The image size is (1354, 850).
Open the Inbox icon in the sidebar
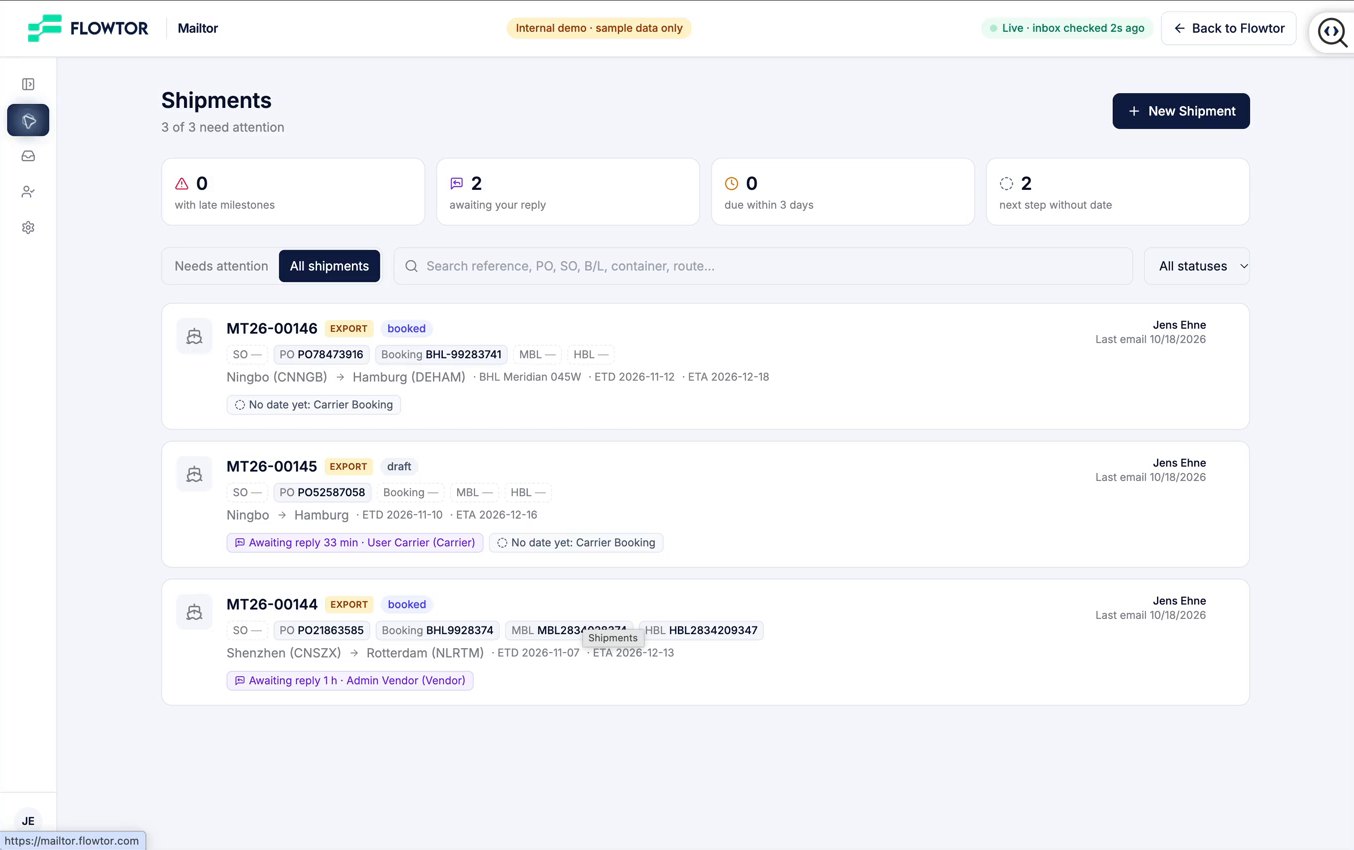click(28, 156)
